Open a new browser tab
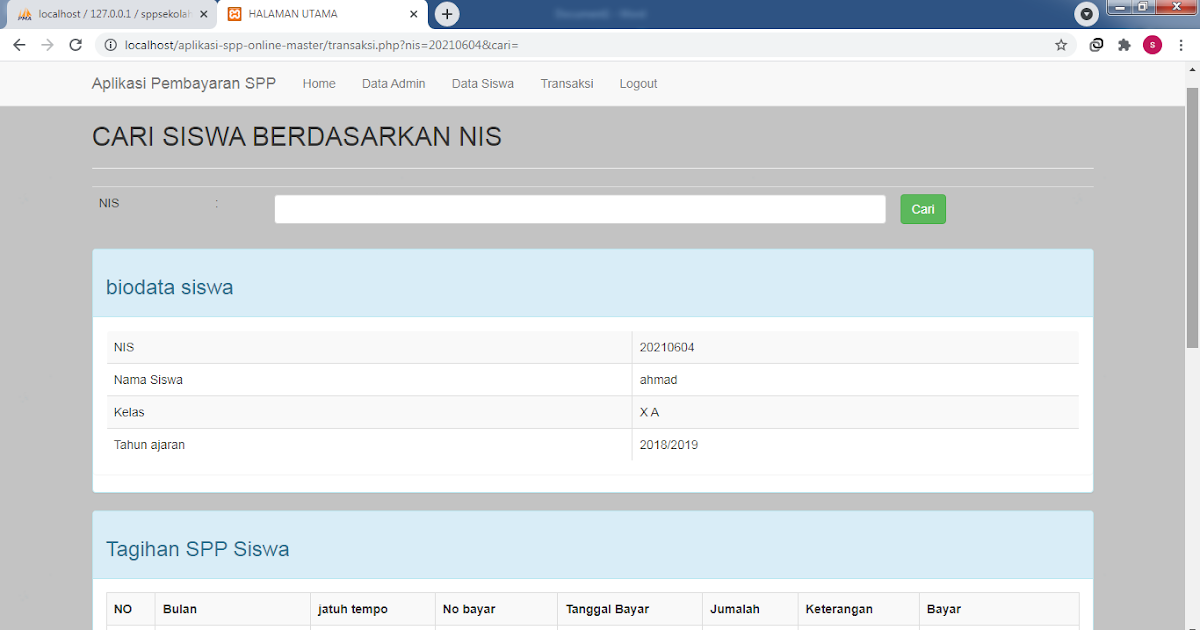Image resolution: width=1200 pixels, height=630 pixels. [446, 14]
